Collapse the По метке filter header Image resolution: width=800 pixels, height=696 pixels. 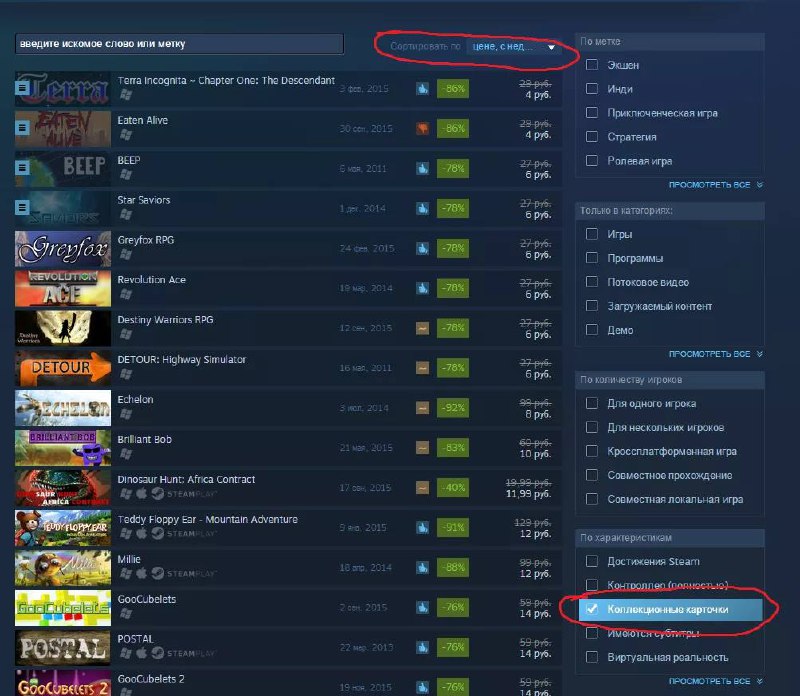670,41
